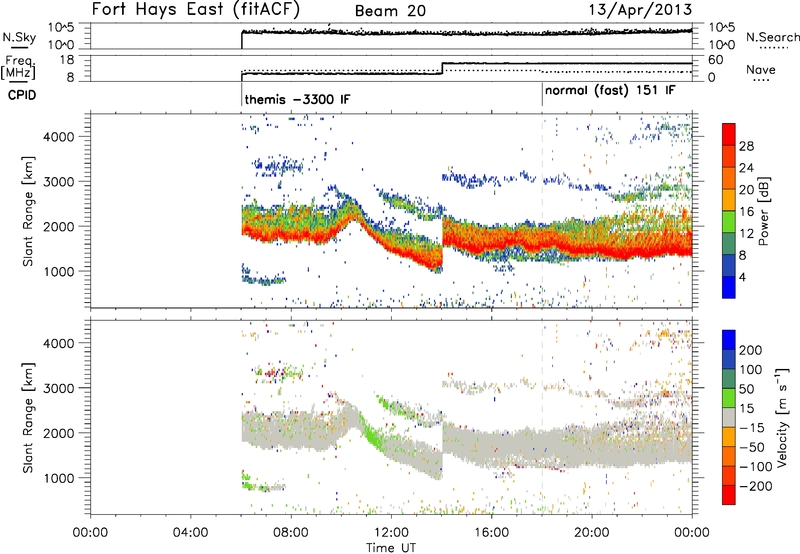Screen dimensions: 800x554
Task: Click the 'N.Search' legend label
Action: click(773, 37)
